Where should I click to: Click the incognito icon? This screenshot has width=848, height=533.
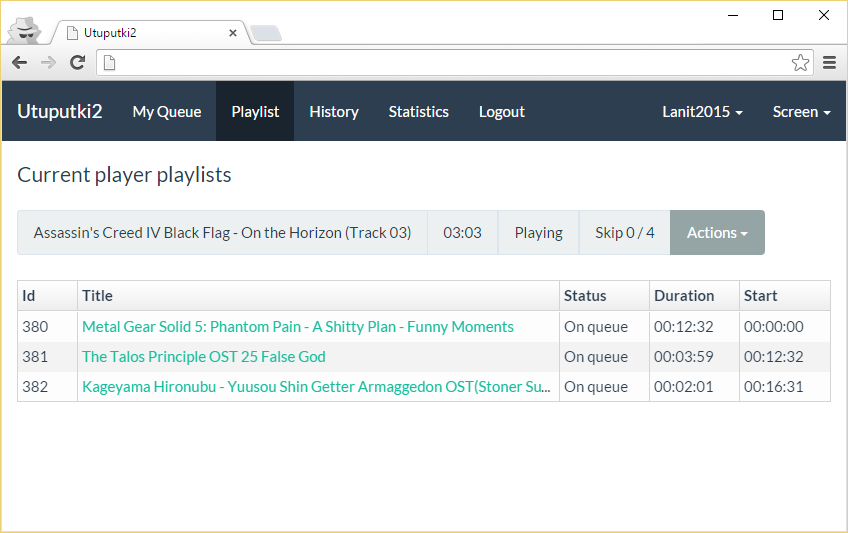25,30
